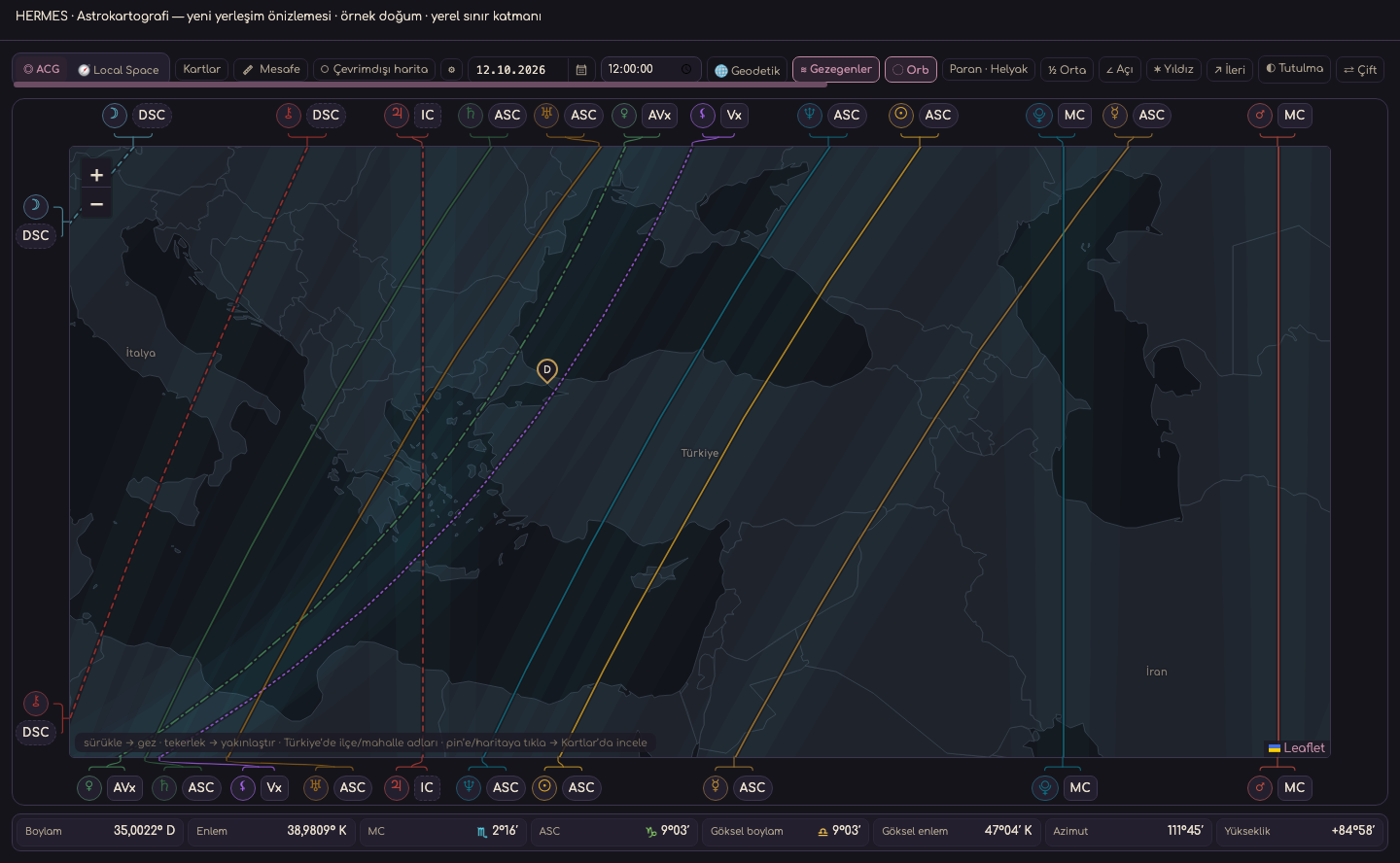Select the Pluto glyph below the map
The image size is (1400, 863).
[1045, 786]
